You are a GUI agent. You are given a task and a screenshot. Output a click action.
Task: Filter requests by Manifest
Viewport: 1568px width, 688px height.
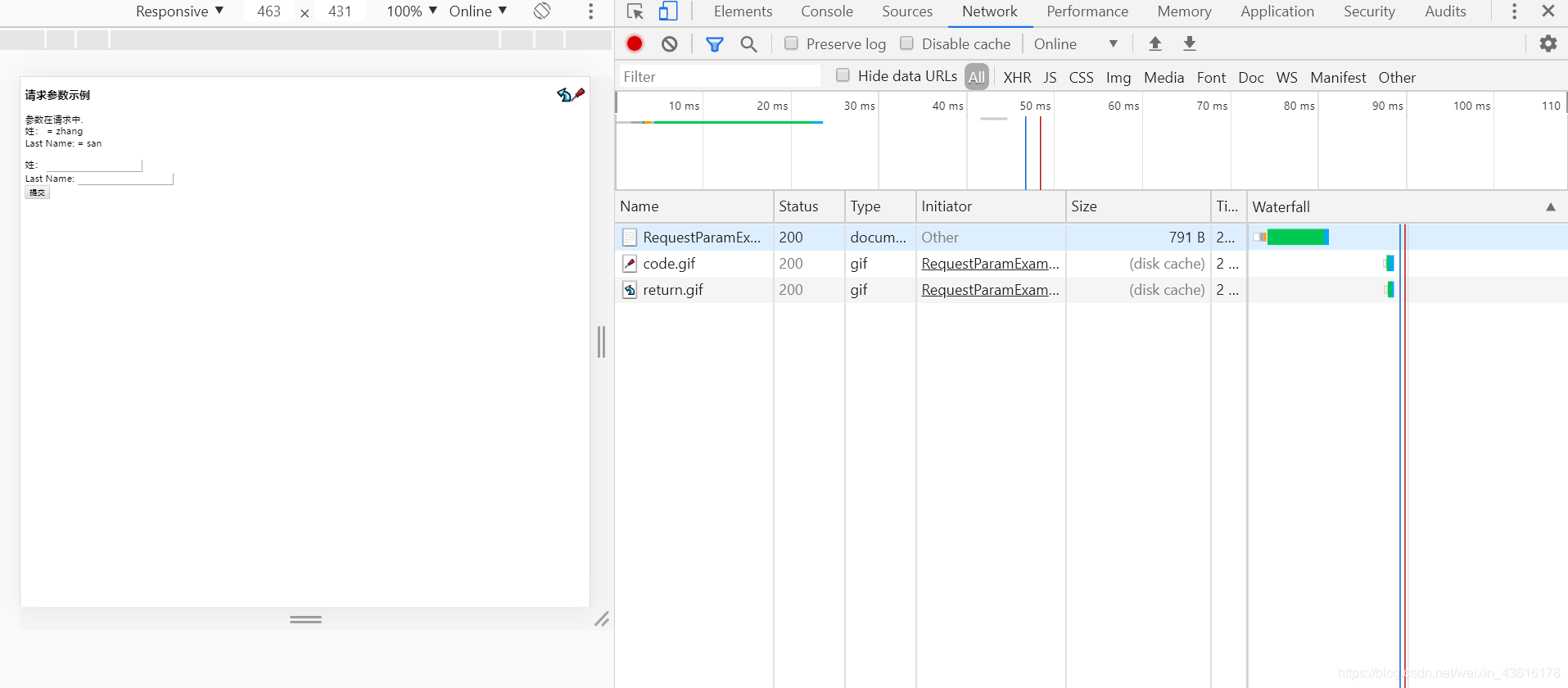1338,78
